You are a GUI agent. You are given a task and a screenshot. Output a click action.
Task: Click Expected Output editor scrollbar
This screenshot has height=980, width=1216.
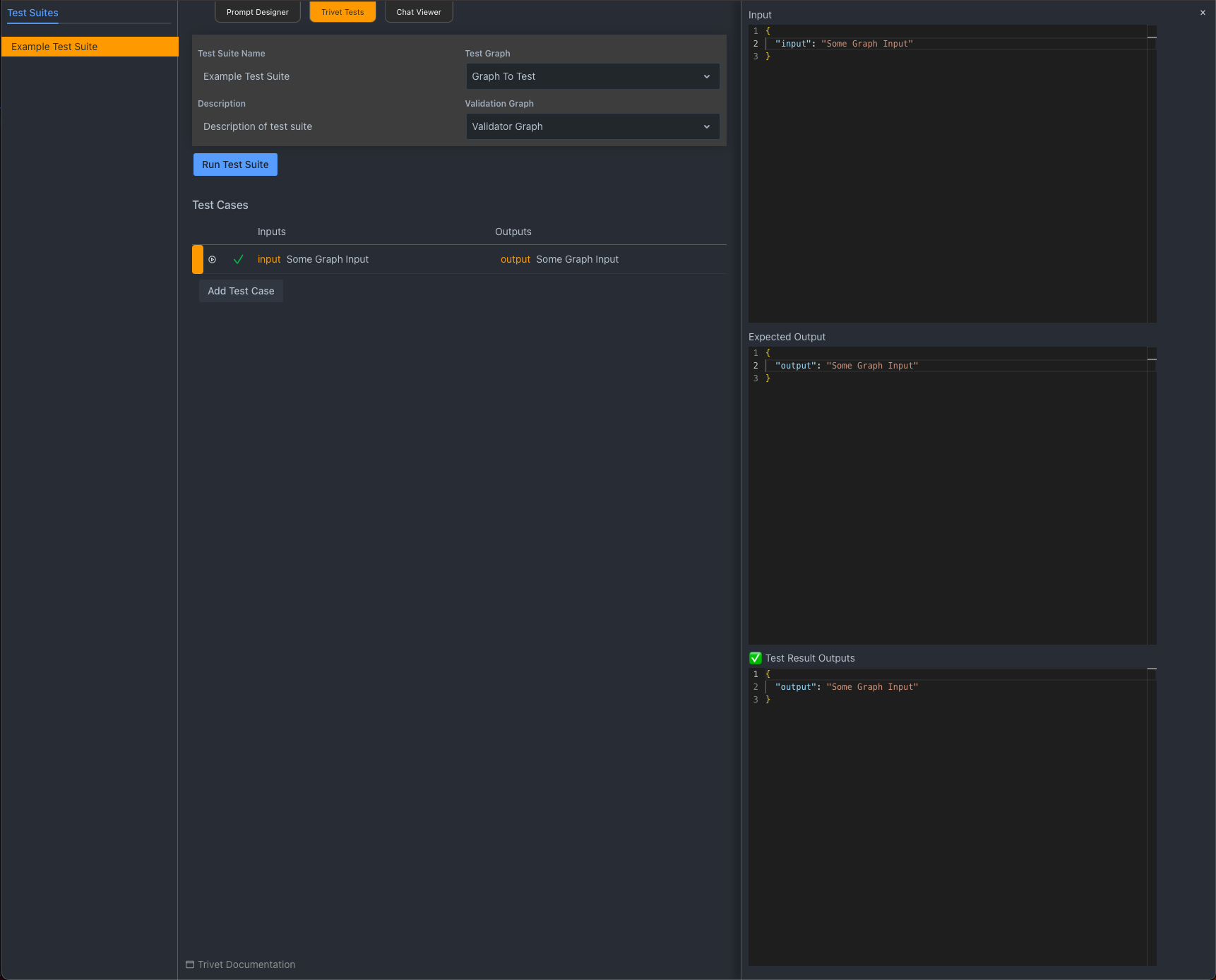1152,496
